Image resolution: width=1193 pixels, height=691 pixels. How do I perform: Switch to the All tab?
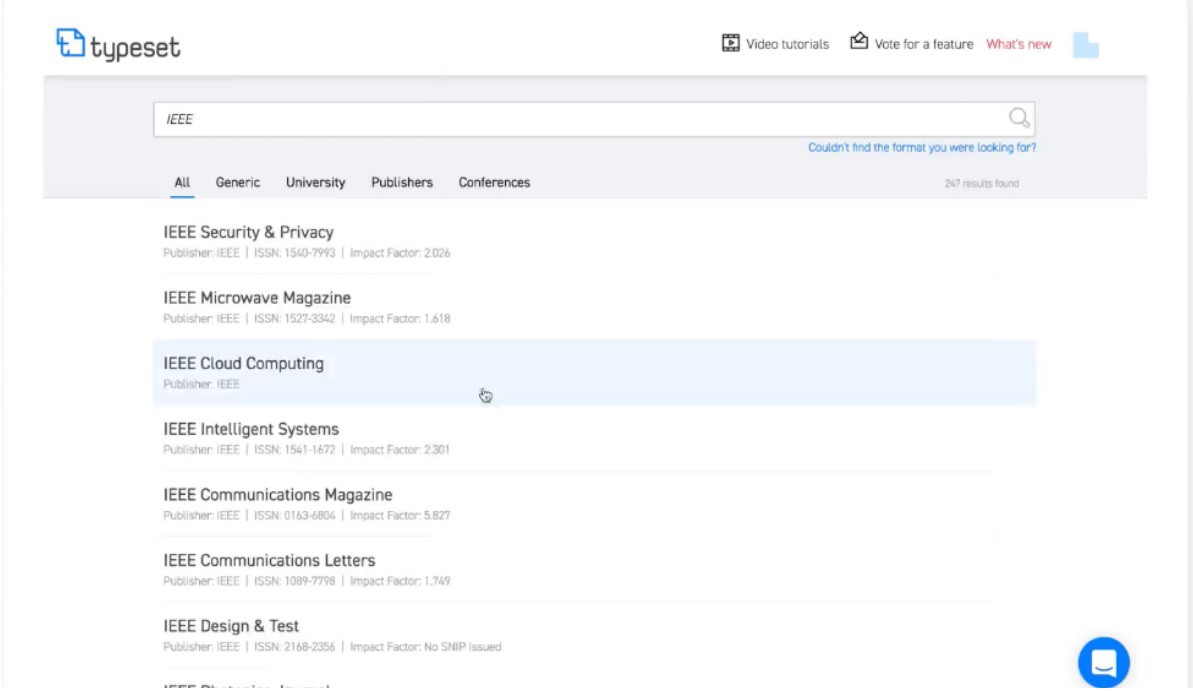[182, 183]
